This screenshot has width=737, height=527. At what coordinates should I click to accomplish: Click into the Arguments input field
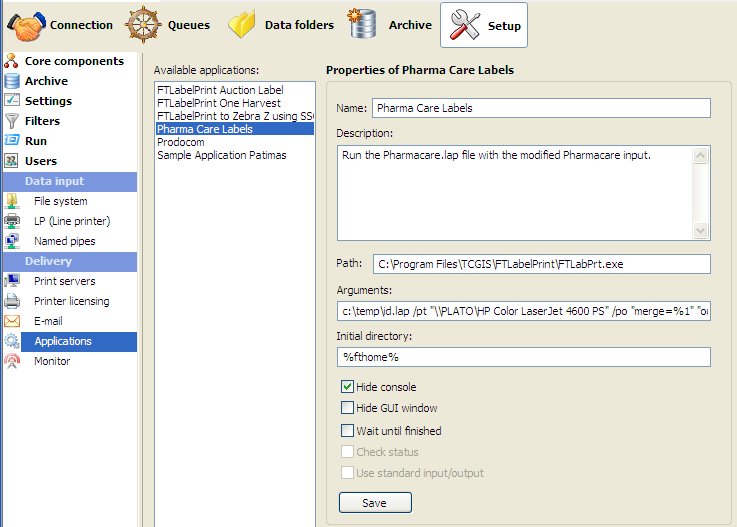[524, 311]
